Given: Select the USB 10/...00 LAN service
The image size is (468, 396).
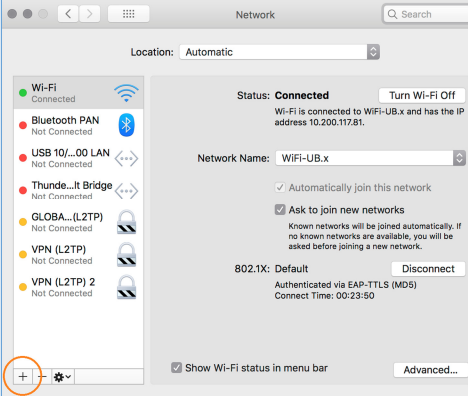Looking at the screenshot, I should click(x=79, y=158).
